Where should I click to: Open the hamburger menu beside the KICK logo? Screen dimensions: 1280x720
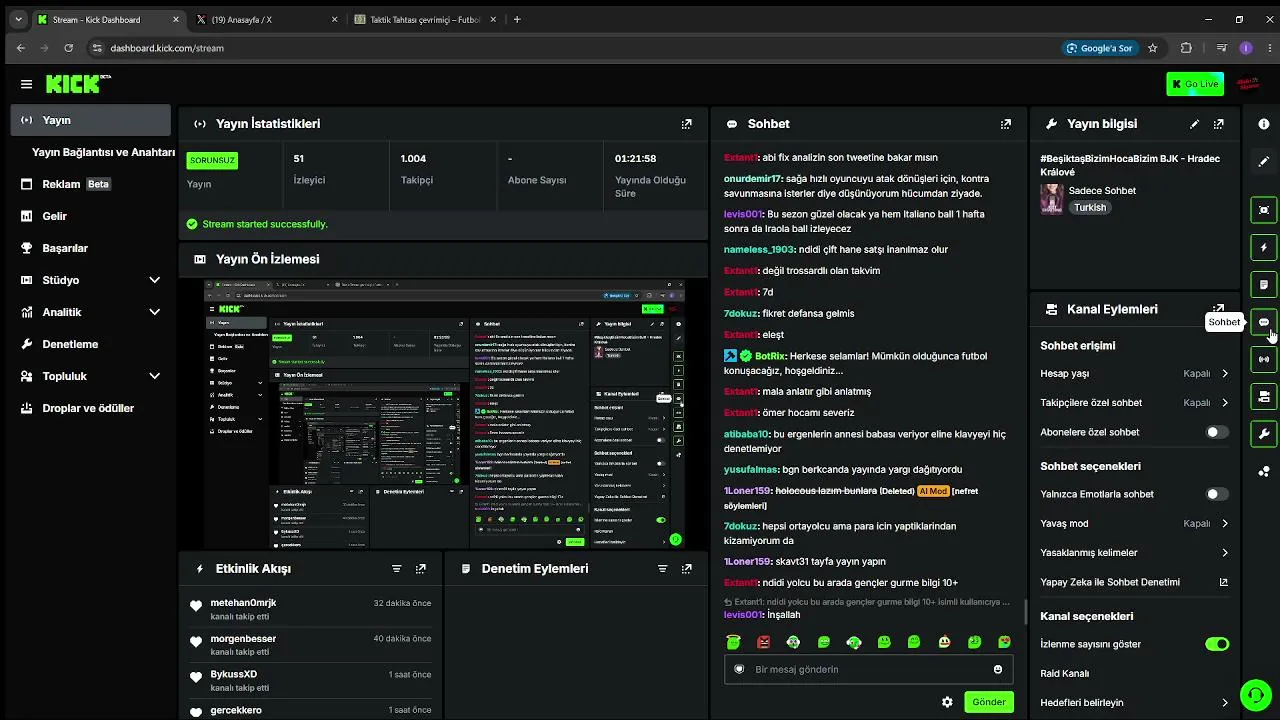coord(26,84)
